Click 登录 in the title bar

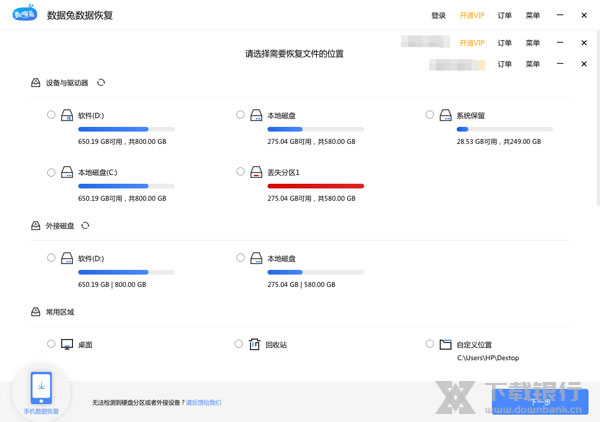click(439, 15)
